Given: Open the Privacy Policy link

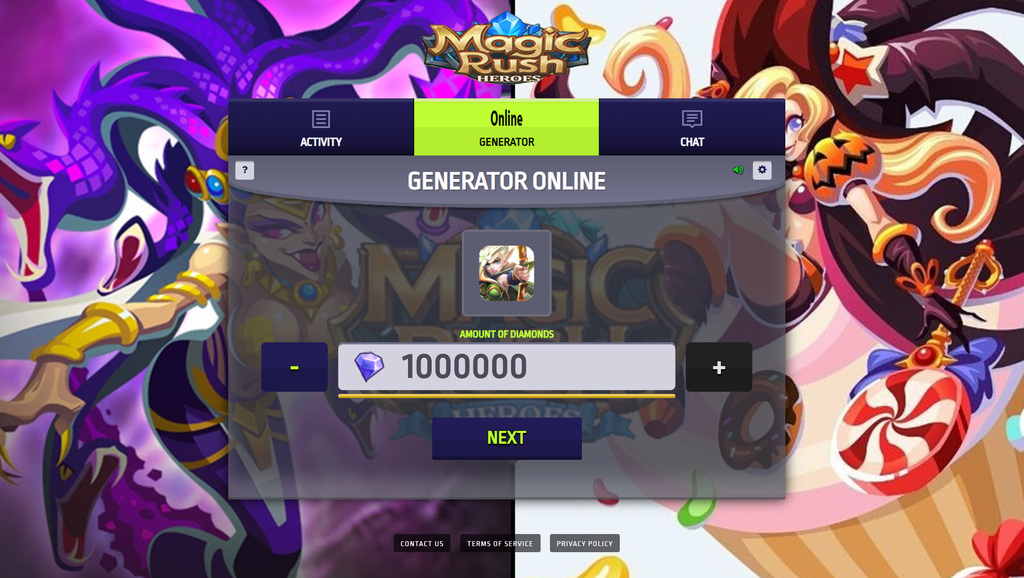Looking at the screenshot, I should (584, 543).
